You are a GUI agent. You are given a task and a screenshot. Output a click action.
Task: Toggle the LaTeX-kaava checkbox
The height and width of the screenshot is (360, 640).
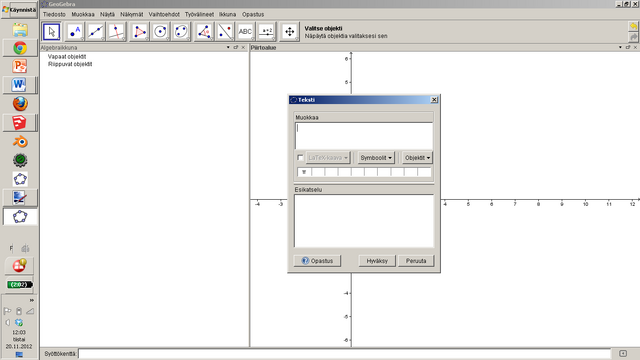[x=300, y=158]
